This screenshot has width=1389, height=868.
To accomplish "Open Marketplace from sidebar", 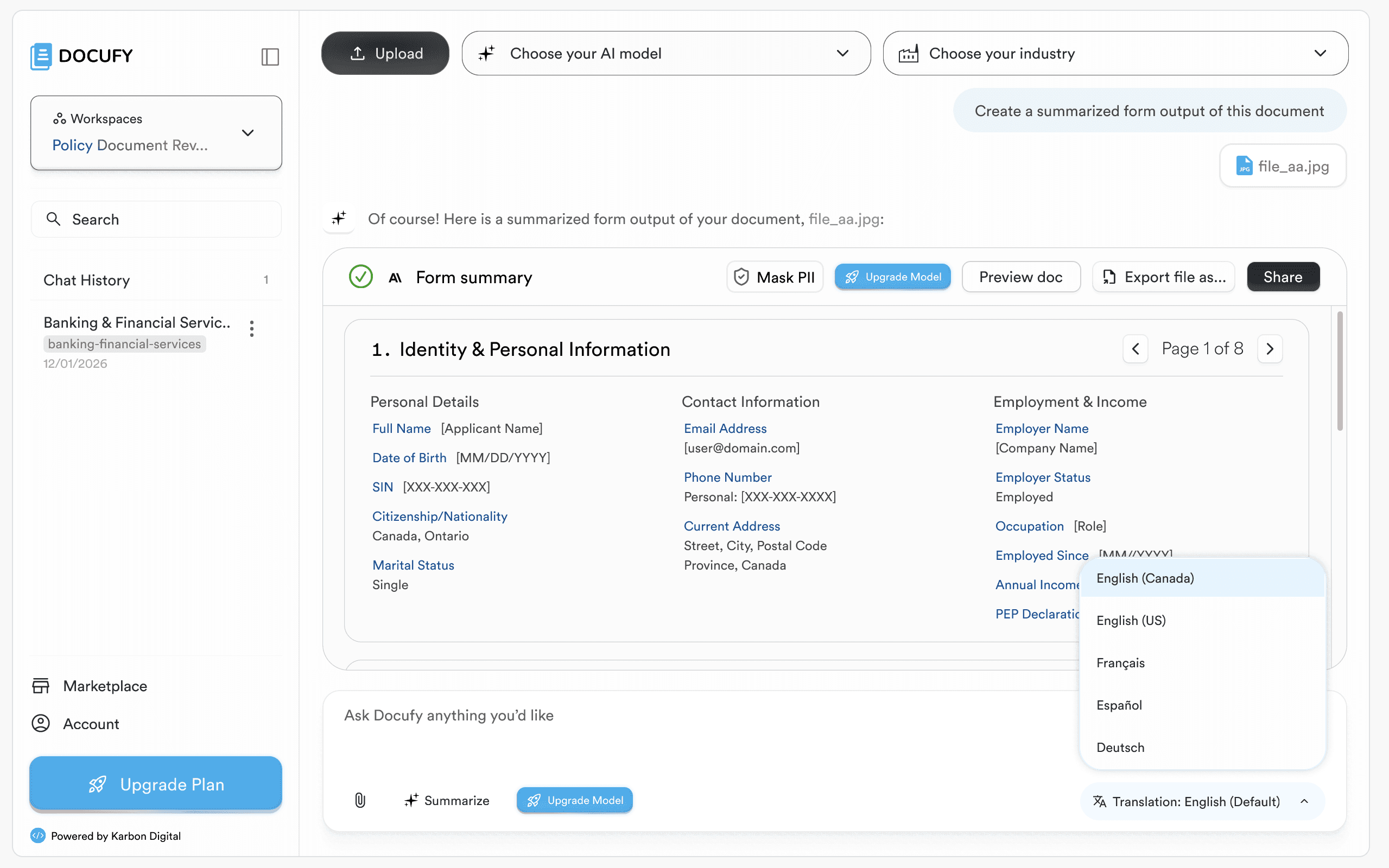I will (x=105, y=685).
